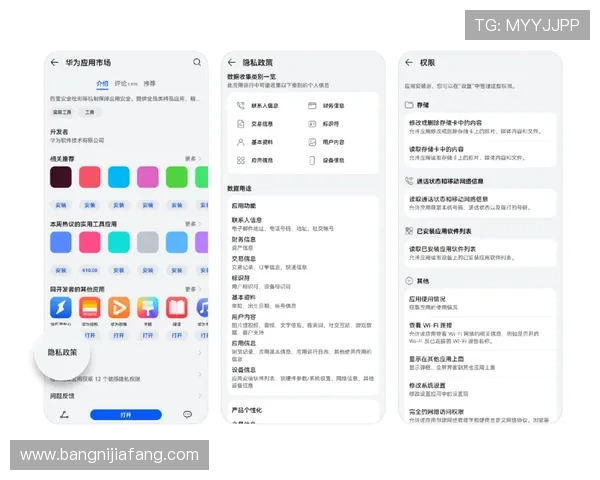Select 显示在其他应用上面 permission
Viewport: 600px width, 480px height.
(x=480, y=363)
